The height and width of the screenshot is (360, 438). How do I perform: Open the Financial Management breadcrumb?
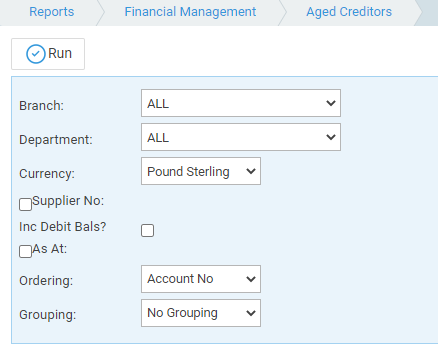tap(190, 12)
